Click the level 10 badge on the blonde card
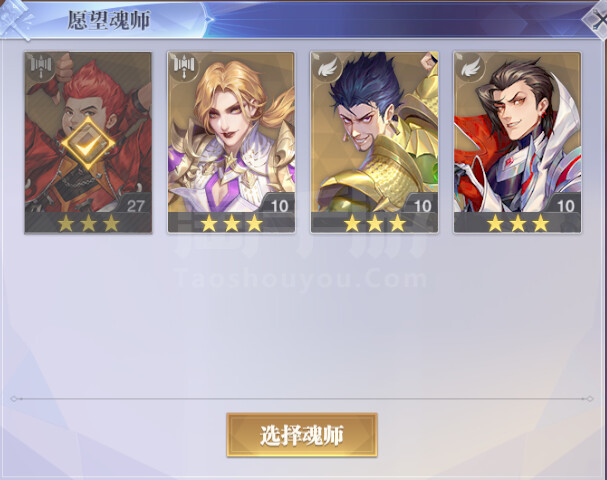The height and width of the screenshot is (480, 607). tap(279, 206)
